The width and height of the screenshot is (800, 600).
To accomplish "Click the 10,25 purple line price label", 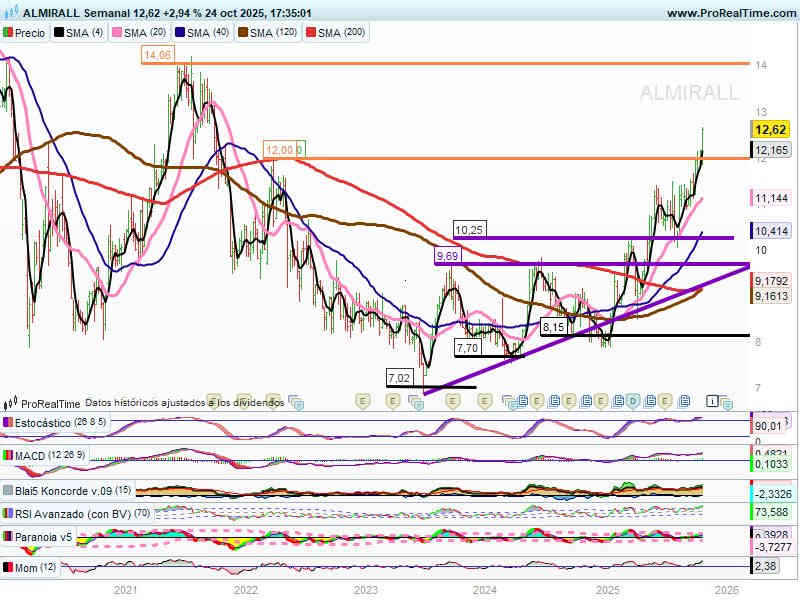I will 469,229.
